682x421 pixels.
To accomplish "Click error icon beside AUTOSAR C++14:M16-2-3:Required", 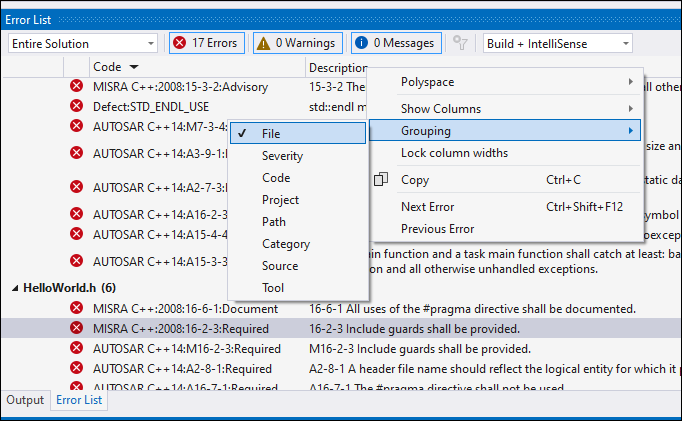I will 77,348.
